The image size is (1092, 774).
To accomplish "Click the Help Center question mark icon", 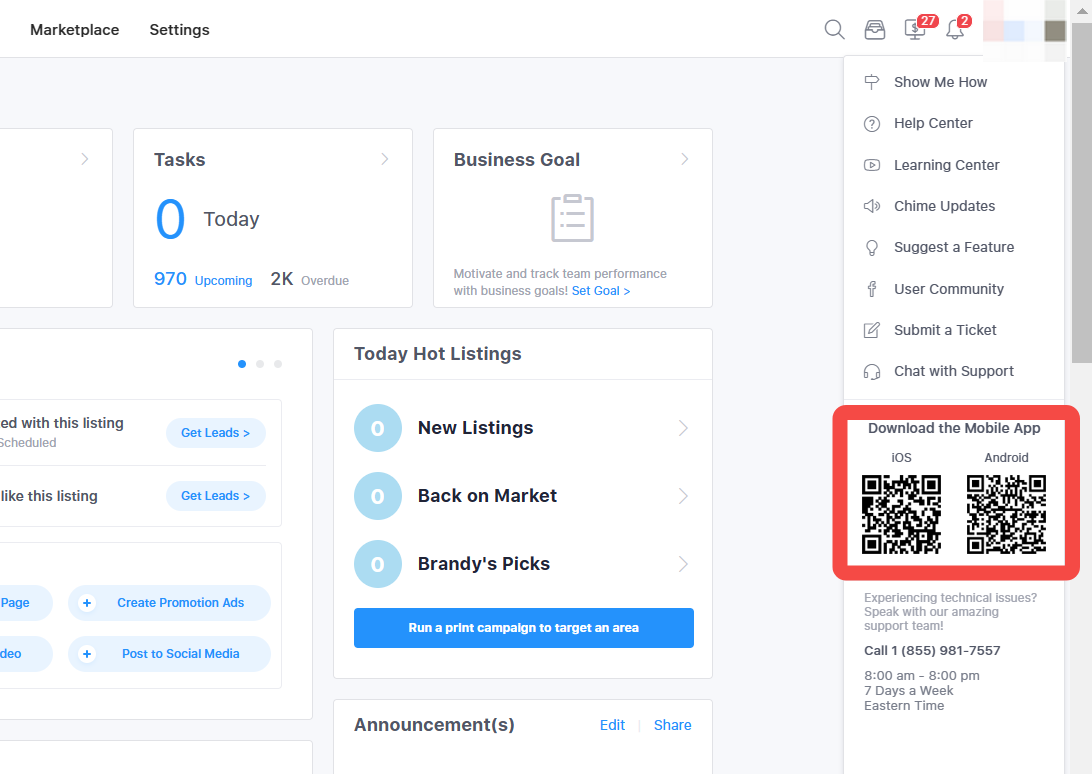I will [872, 124].
